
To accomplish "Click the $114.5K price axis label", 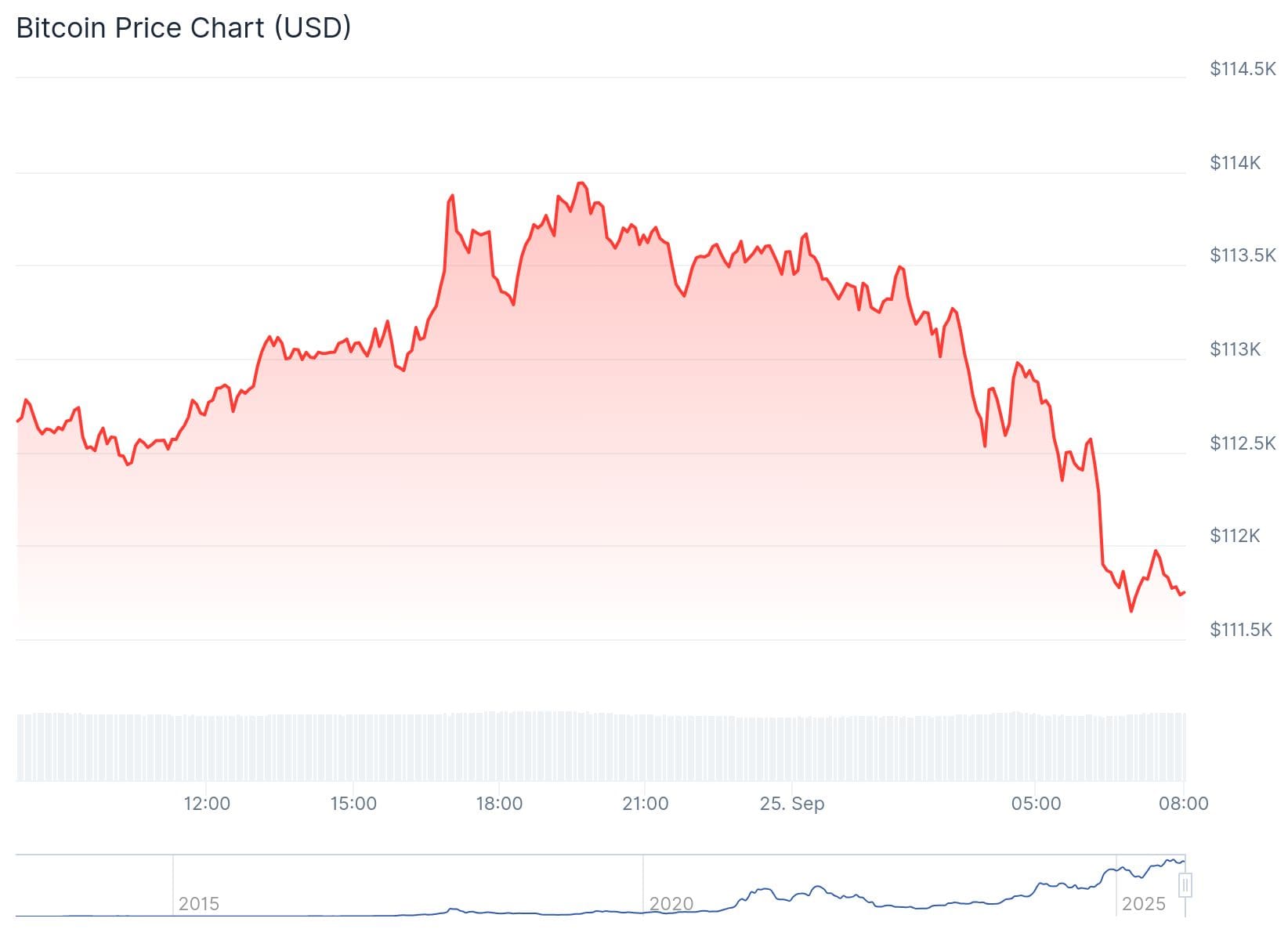I will tap(1243, 69).
